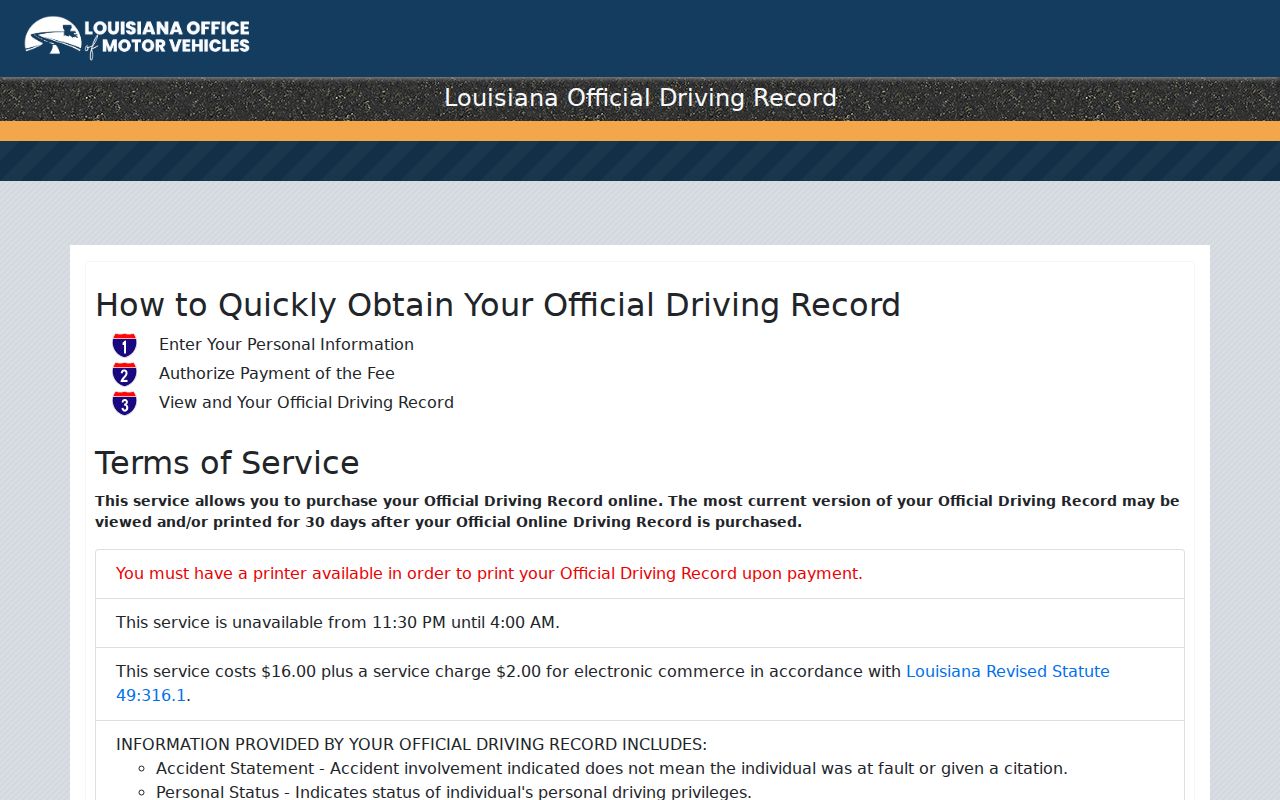
Task: Click the 'Personal Status' bullet item
Action: (454, 792)
